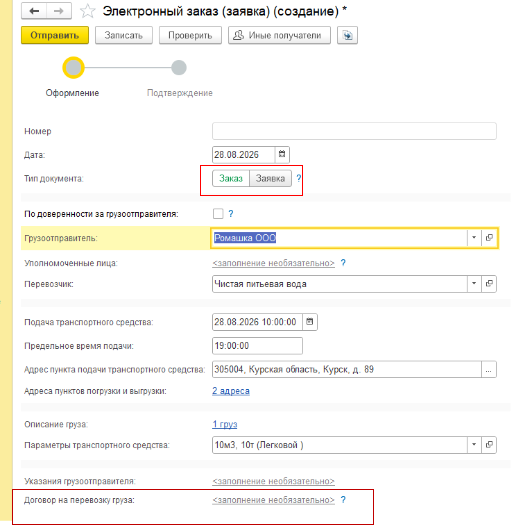The image size is (511, 525).
Task: Select the Оформление stage
Action: tap(73, 68)
